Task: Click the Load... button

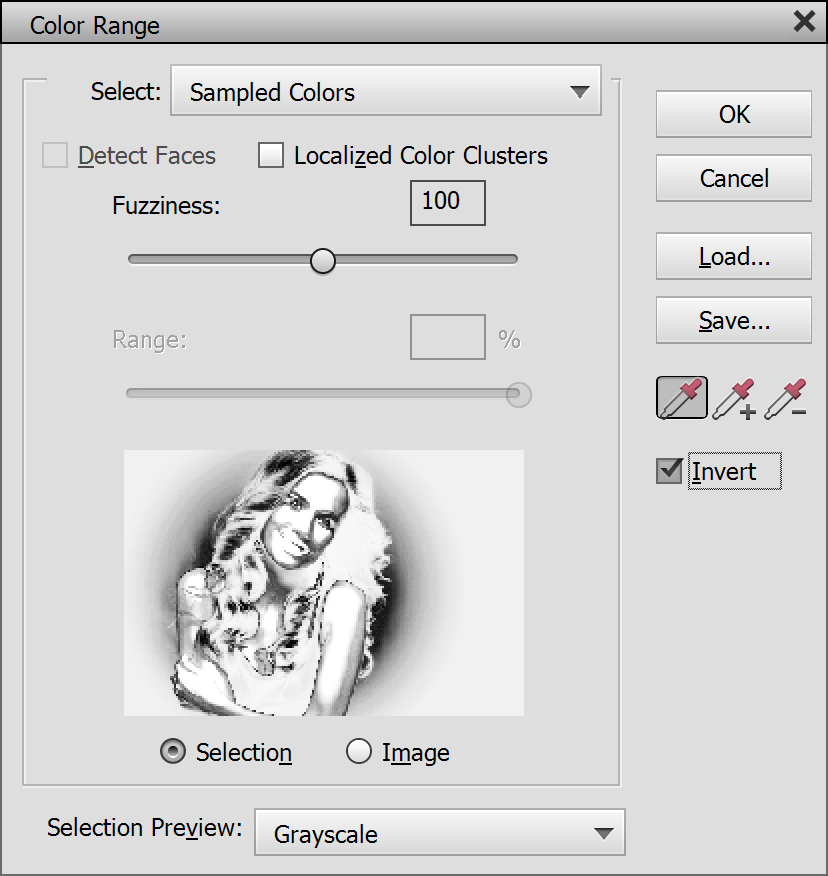Action: [x=733, y=257]
